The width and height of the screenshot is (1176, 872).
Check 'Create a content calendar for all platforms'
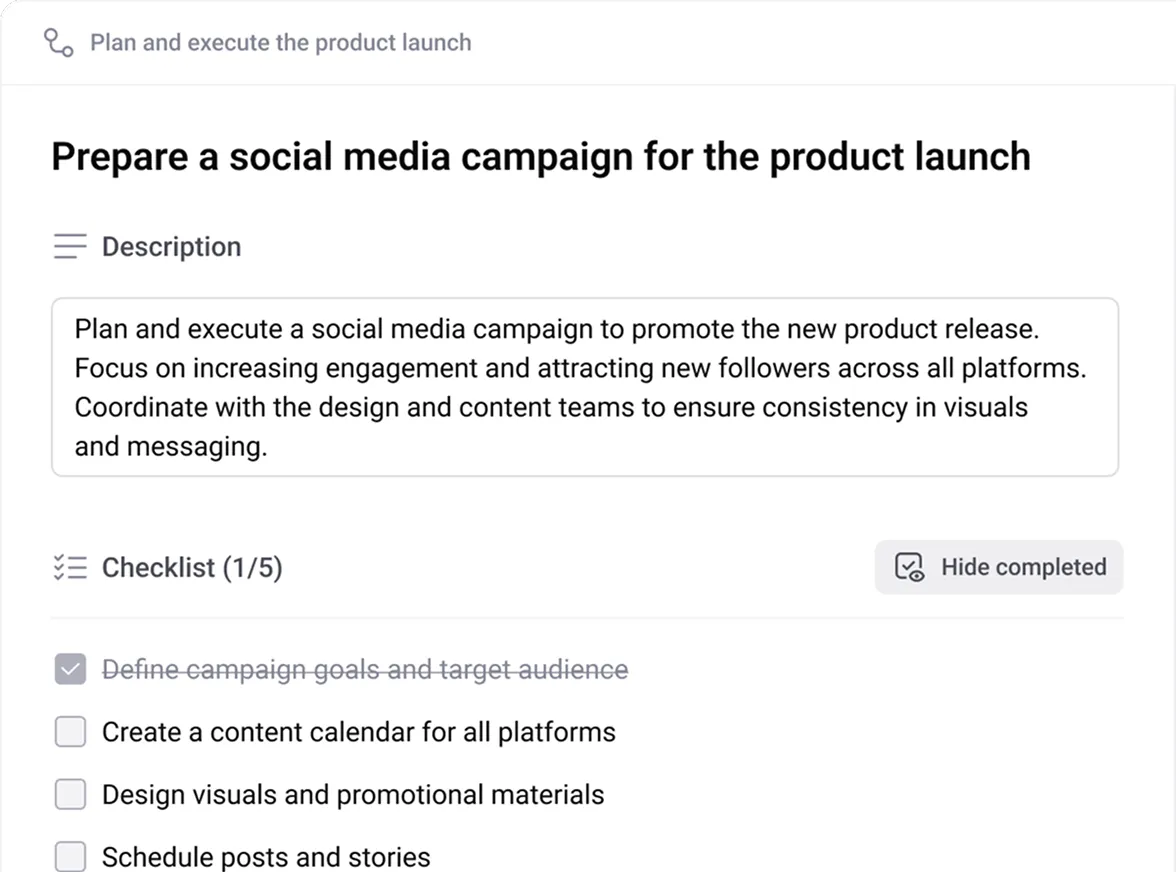[70, 732]
